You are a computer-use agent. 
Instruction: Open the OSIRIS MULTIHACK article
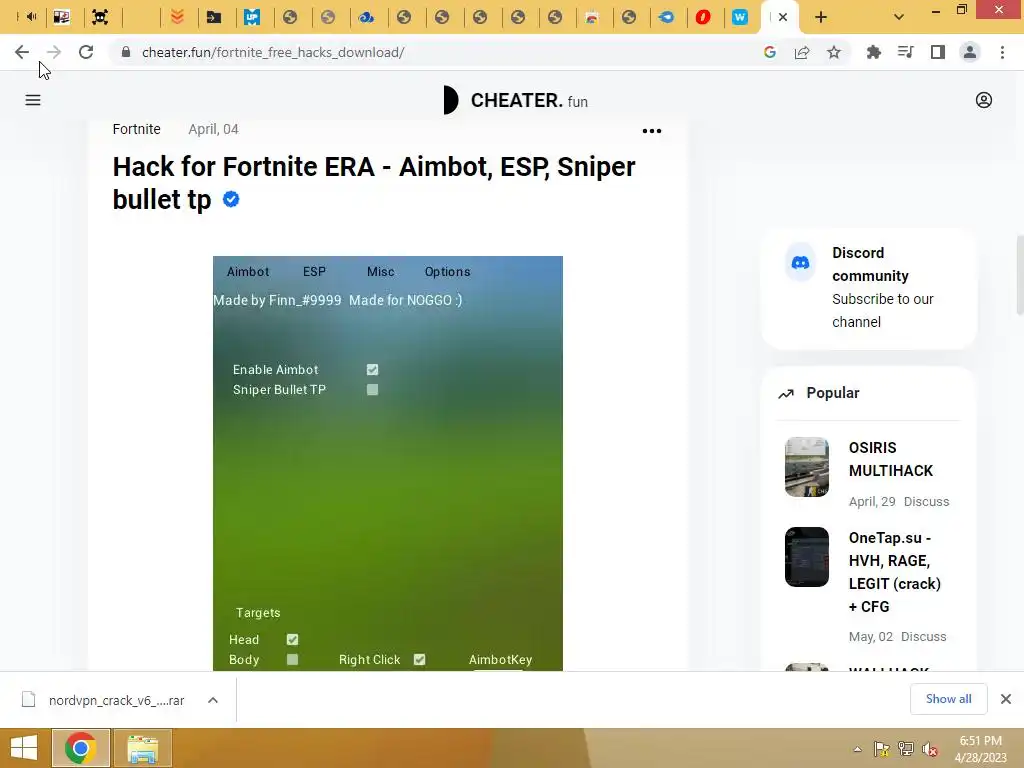(891, 459)
